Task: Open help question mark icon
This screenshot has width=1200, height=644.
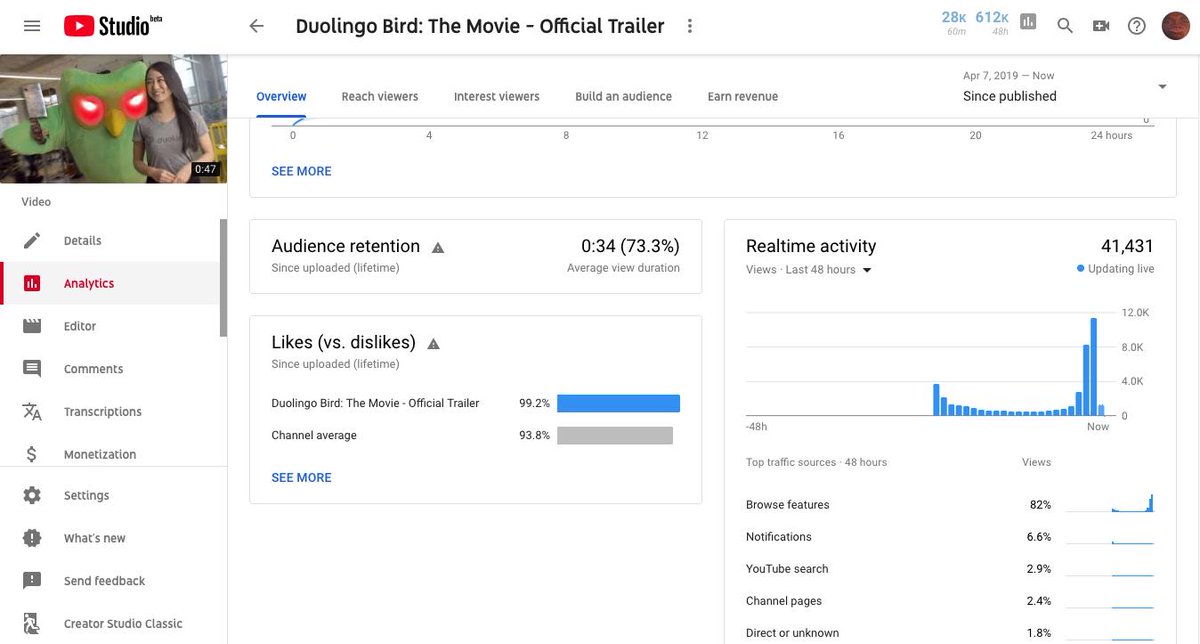Action: [1136, 26]
